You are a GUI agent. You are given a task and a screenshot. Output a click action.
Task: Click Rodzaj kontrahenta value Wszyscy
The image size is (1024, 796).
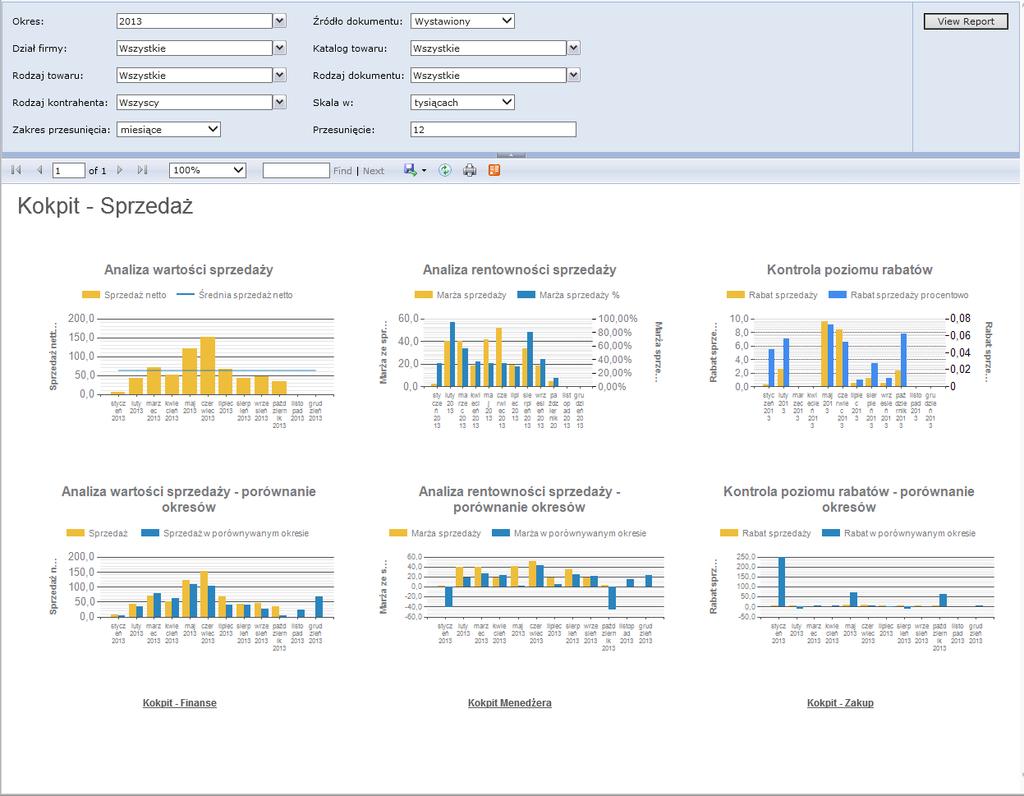[195, 103]
